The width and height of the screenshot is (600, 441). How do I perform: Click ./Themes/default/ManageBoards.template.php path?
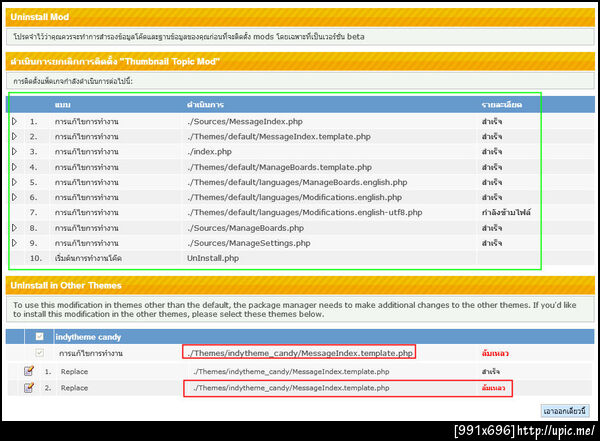[279, 167]
